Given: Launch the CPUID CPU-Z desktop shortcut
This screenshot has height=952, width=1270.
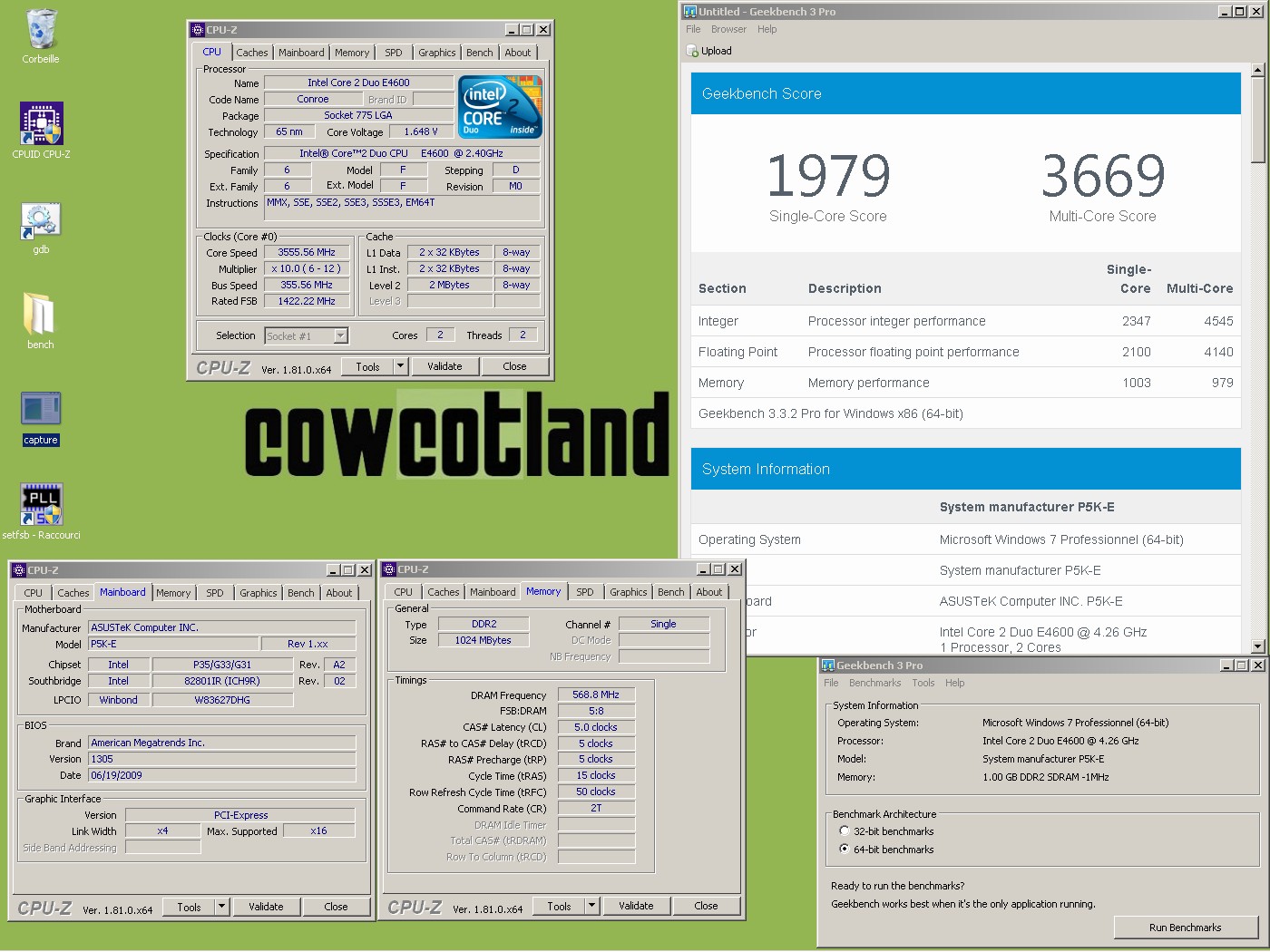Looking at the screenshot, I should pos(41,123).
